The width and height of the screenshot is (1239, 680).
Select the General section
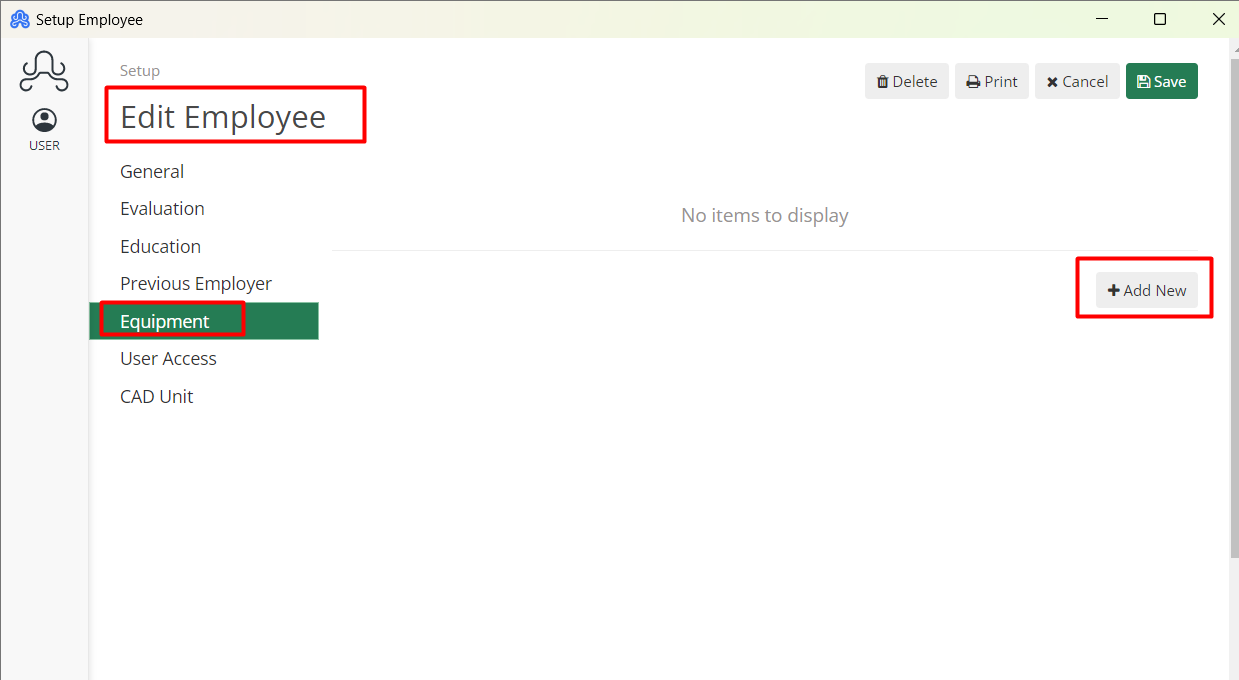[x=152, y=171]
